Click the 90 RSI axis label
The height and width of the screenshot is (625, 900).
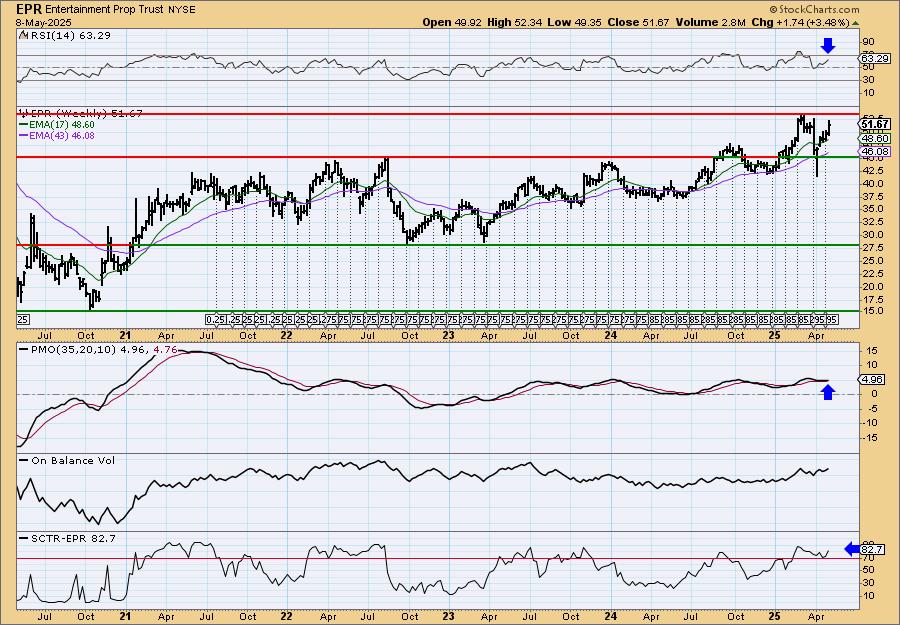click(x=868, y=42)
